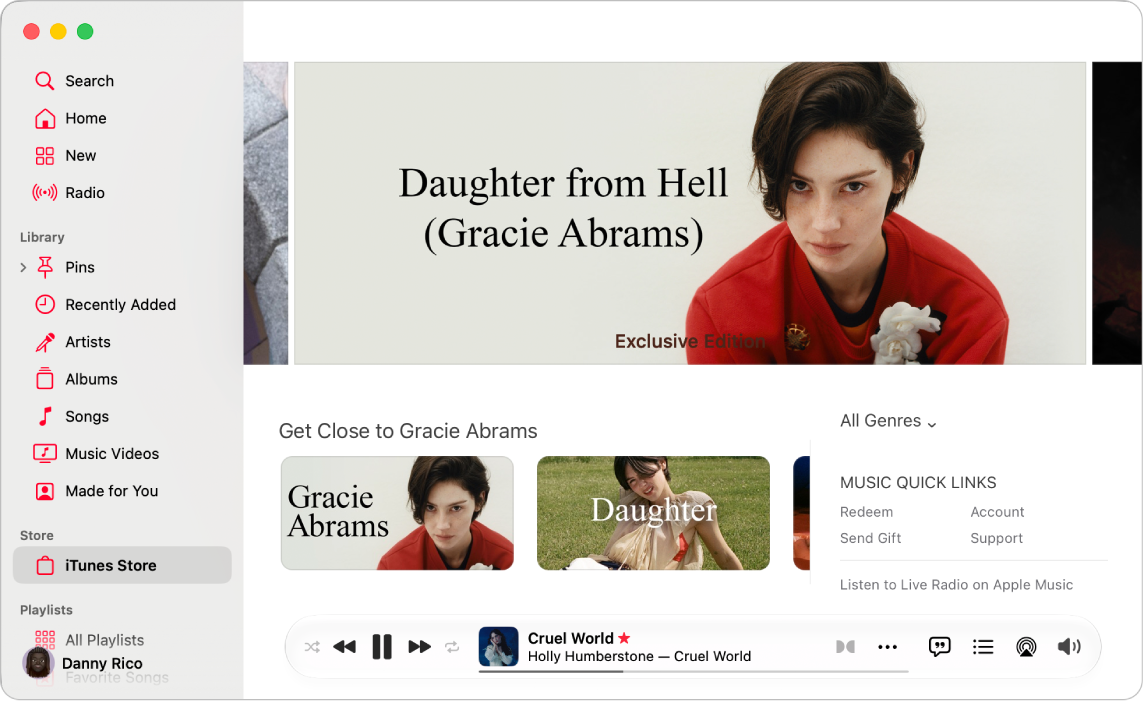Viewport: 1144px width, 702px height.
Task: Pause the current song
Action: point(382,647)
